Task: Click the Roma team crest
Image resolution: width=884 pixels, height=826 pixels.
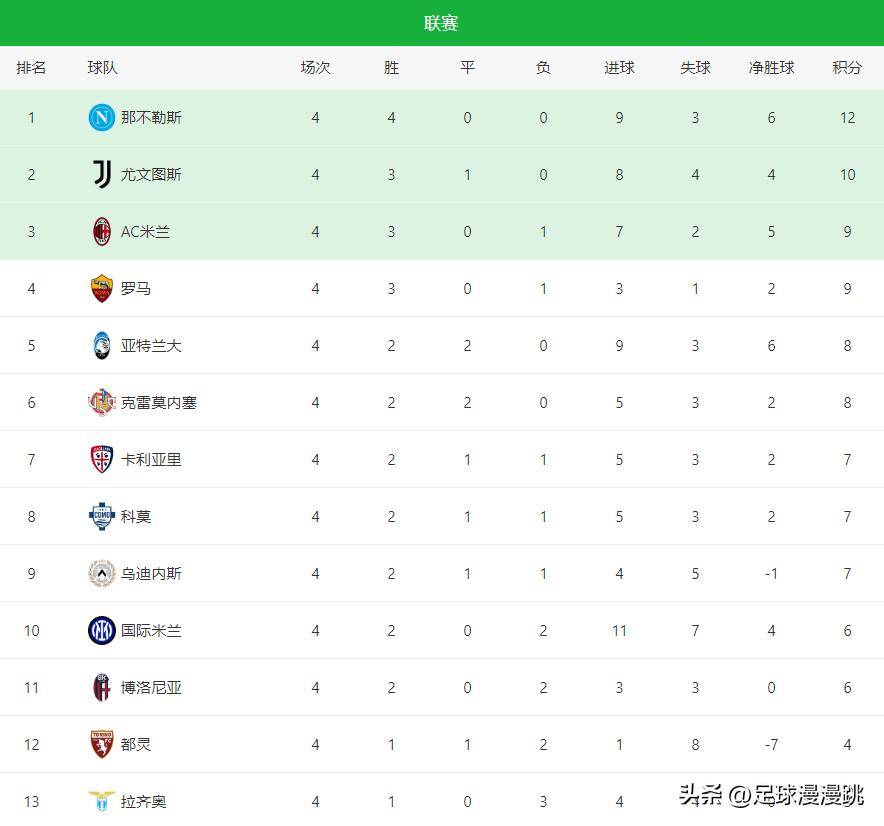Action: (x=102, y=289)
